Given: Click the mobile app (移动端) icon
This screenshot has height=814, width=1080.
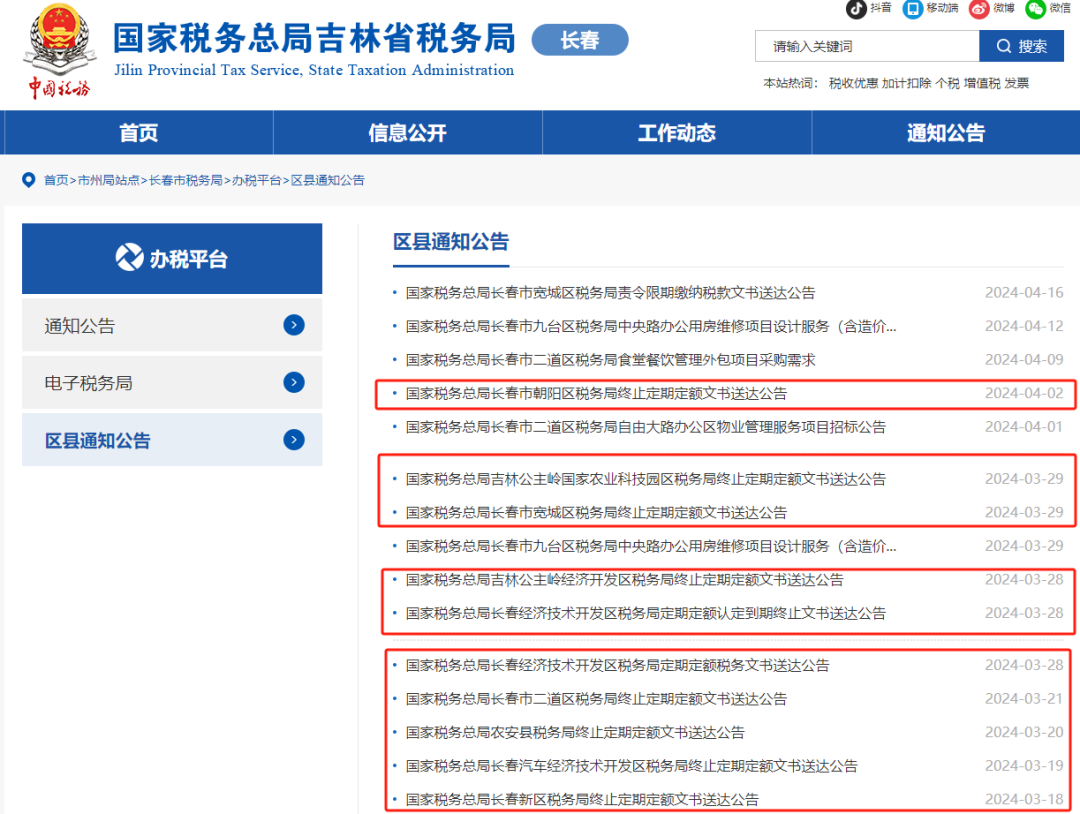Looking at the screenshot, I should [x=913, y=8].
